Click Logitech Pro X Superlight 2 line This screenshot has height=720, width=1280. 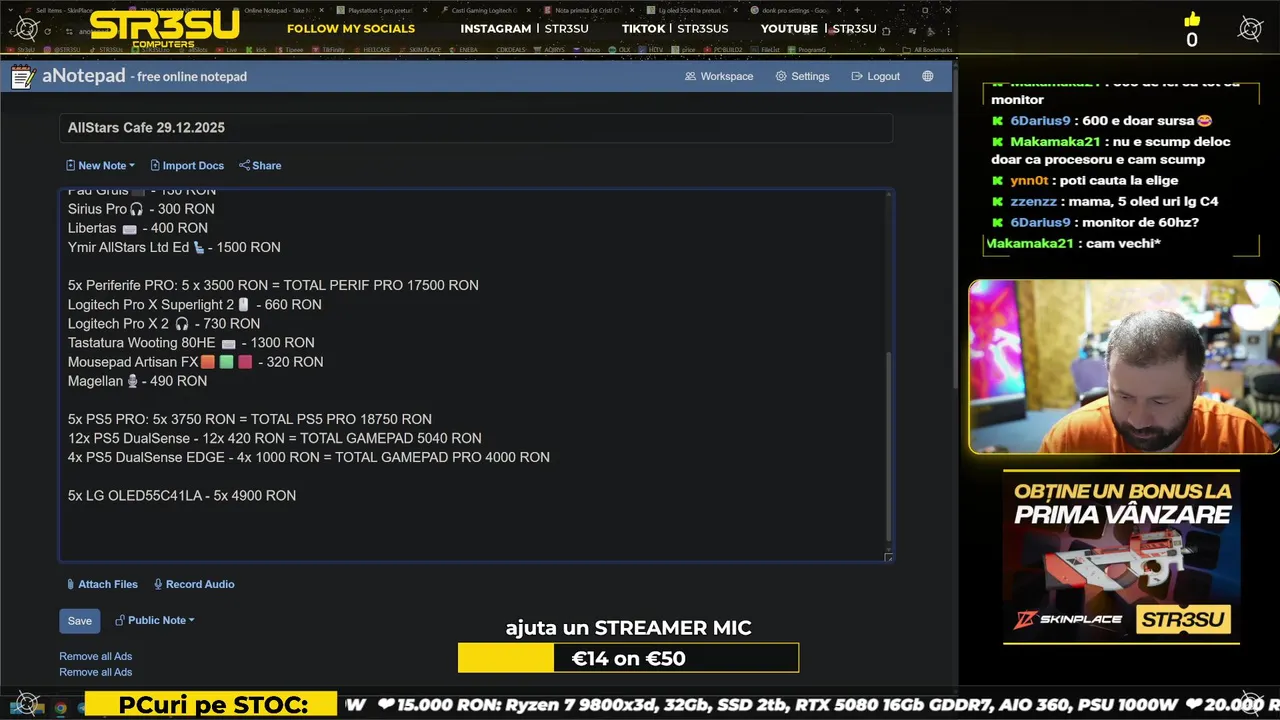(x=195, y=305)
